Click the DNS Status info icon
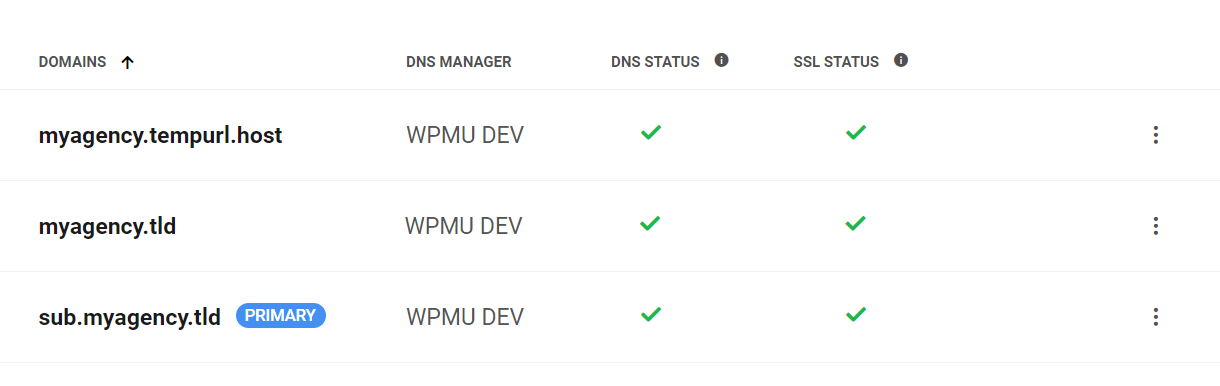 point(721,60)
